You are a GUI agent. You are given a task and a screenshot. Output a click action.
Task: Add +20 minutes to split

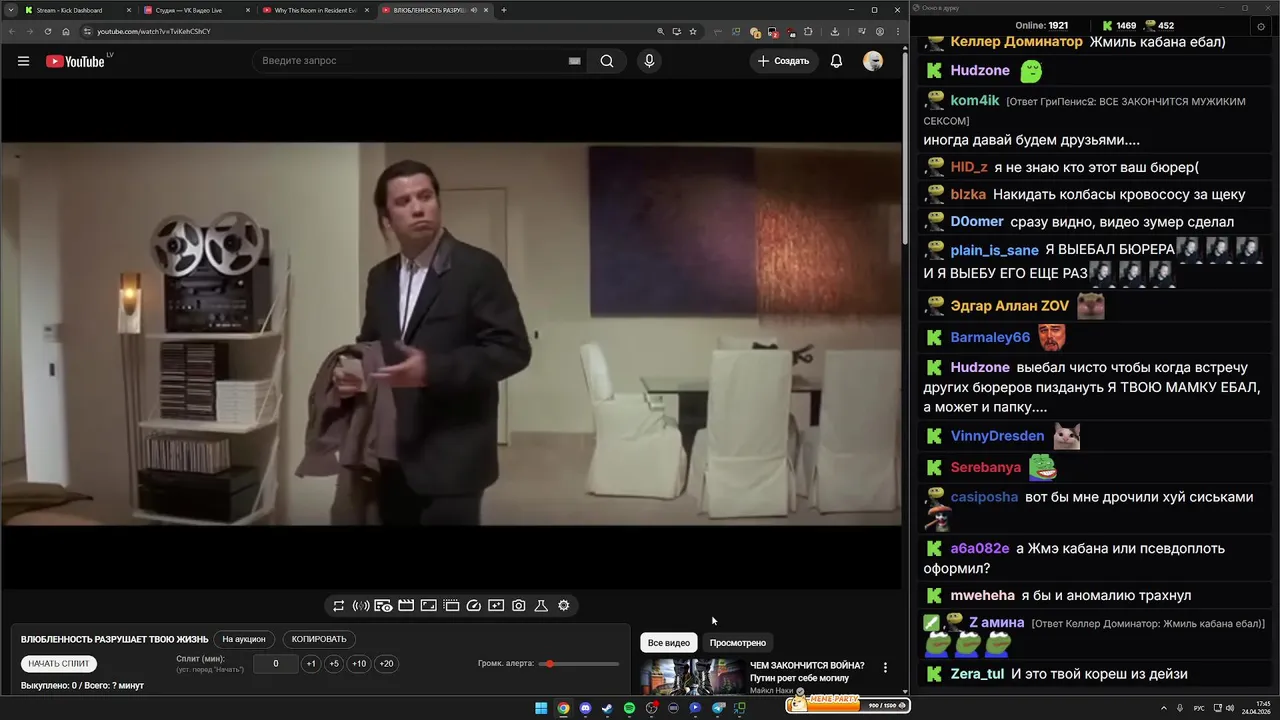pos(386,664)
